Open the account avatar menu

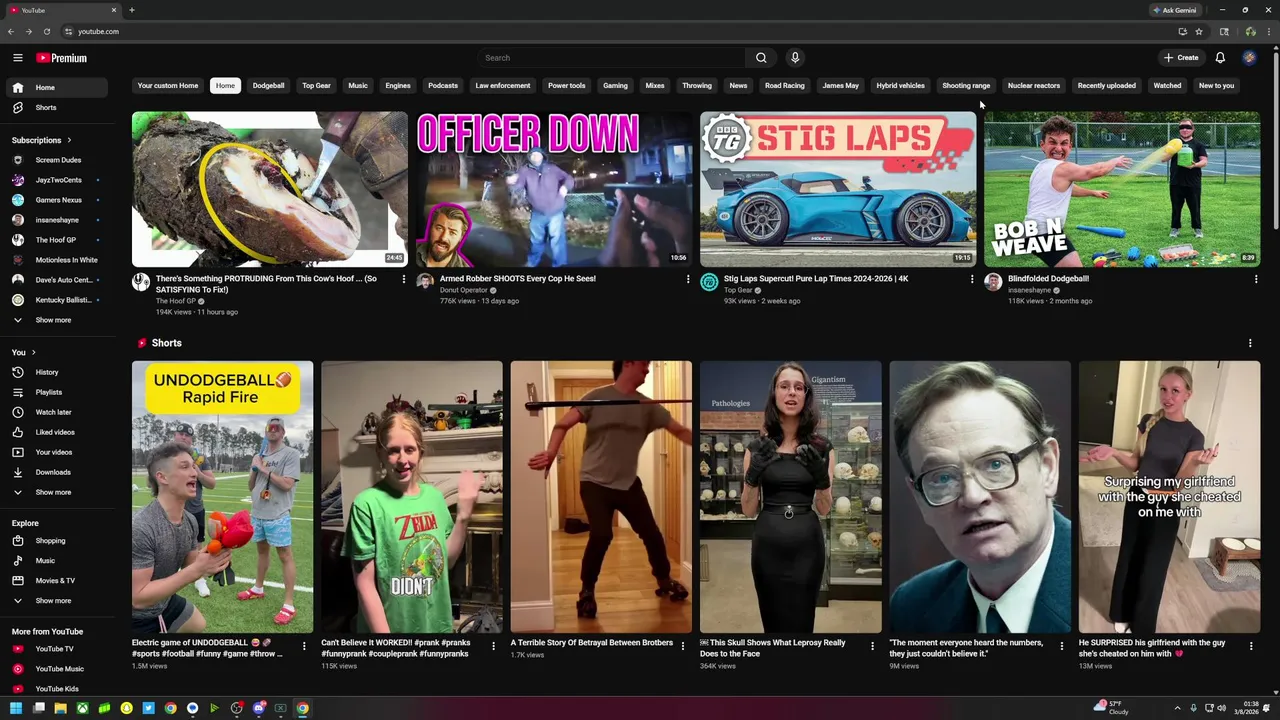coord(1249,58)
